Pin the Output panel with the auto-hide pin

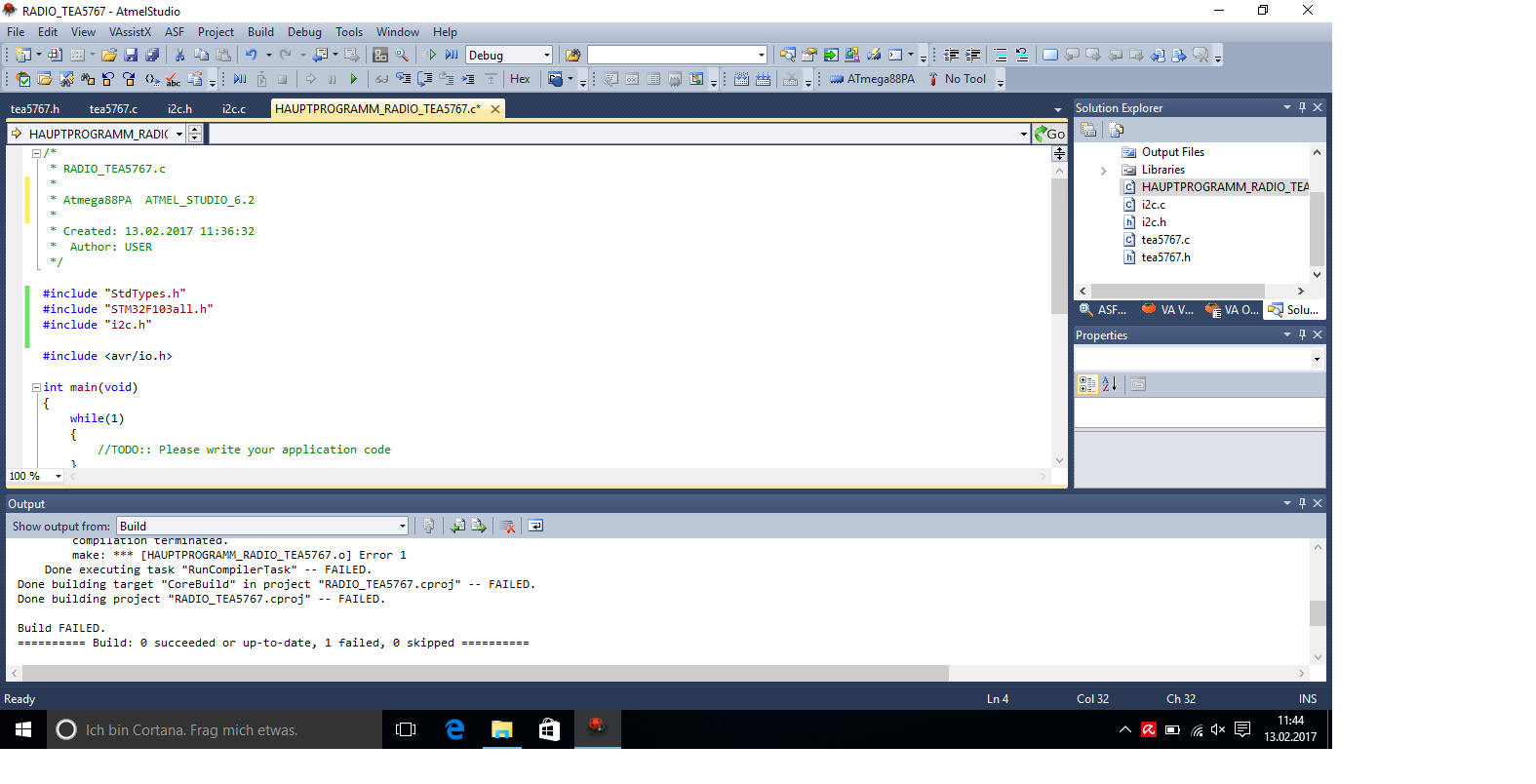[1302, 503]
